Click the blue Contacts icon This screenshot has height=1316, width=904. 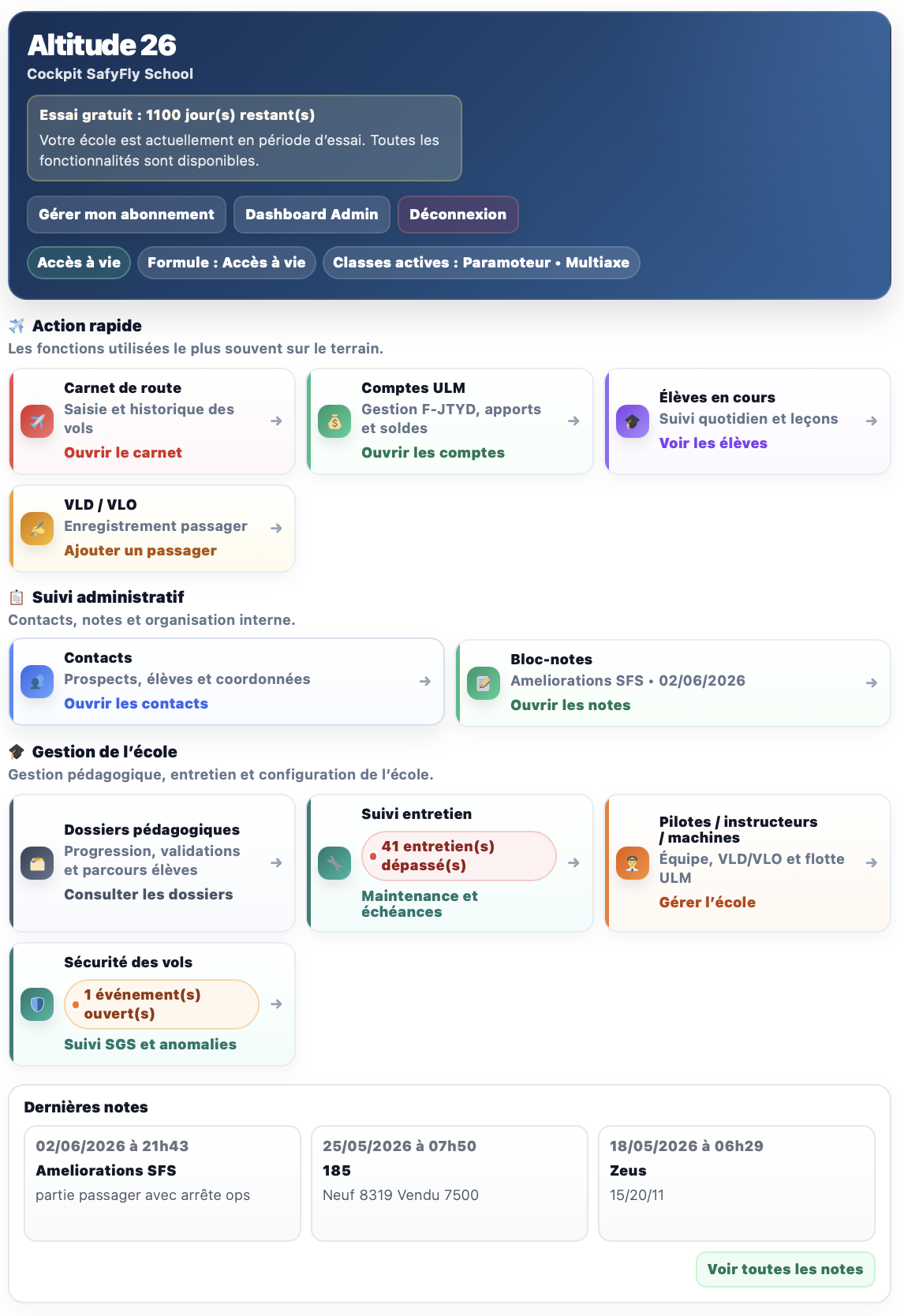[37, 682]
